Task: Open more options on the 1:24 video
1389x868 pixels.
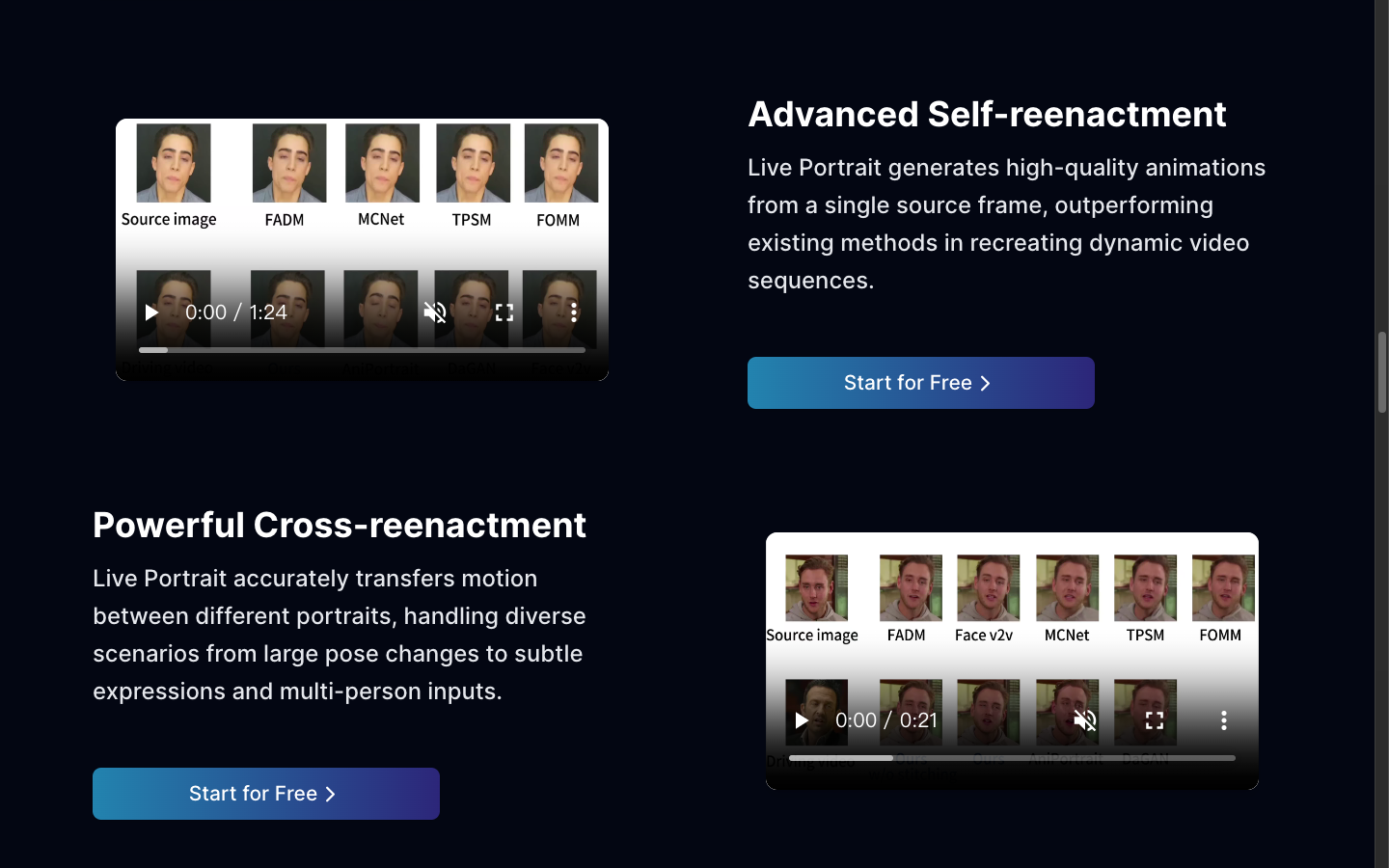Action: coord(574,312)
